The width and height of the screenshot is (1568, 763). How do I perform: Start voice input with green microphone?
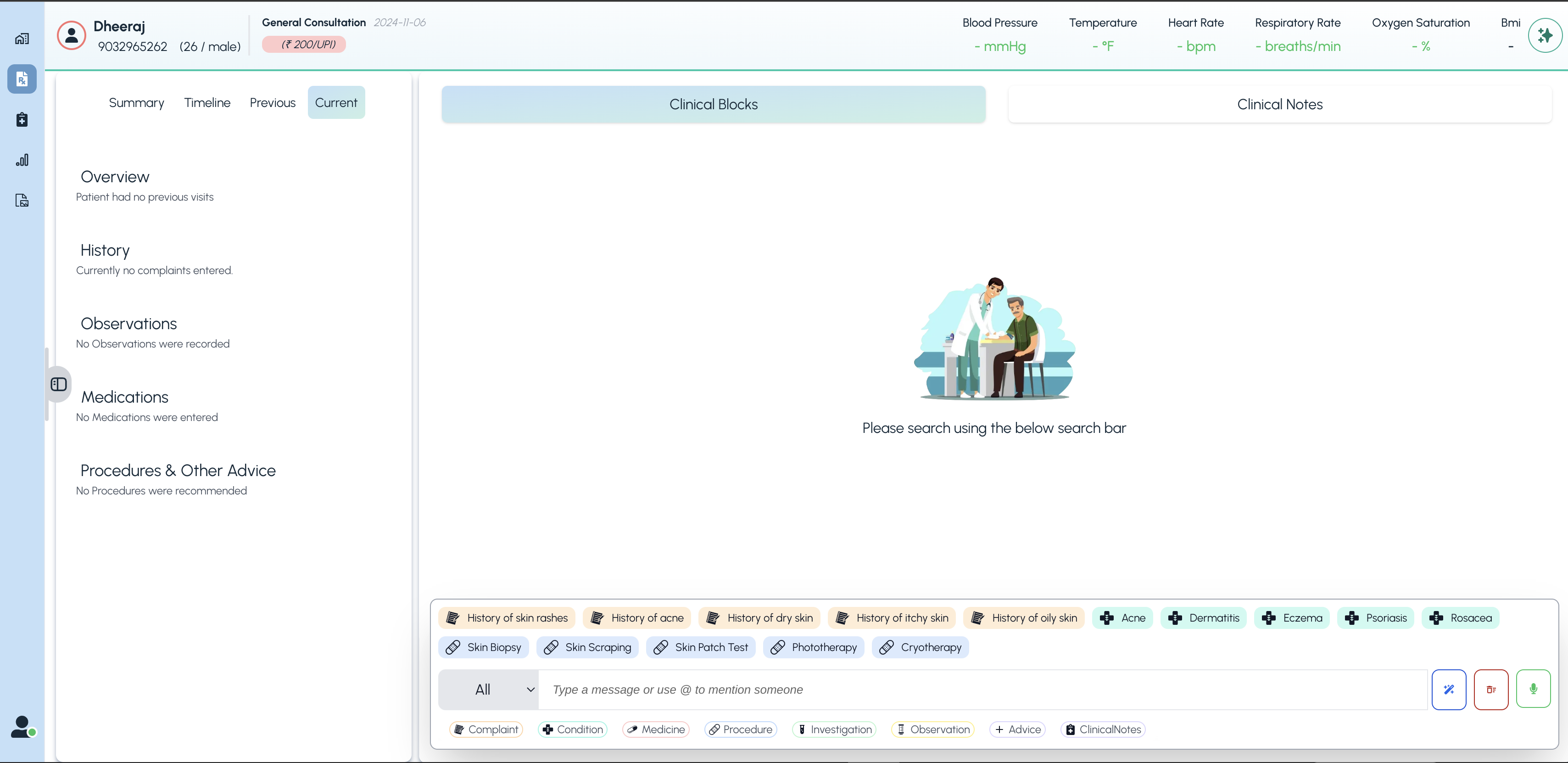[x=1533, y=689]
